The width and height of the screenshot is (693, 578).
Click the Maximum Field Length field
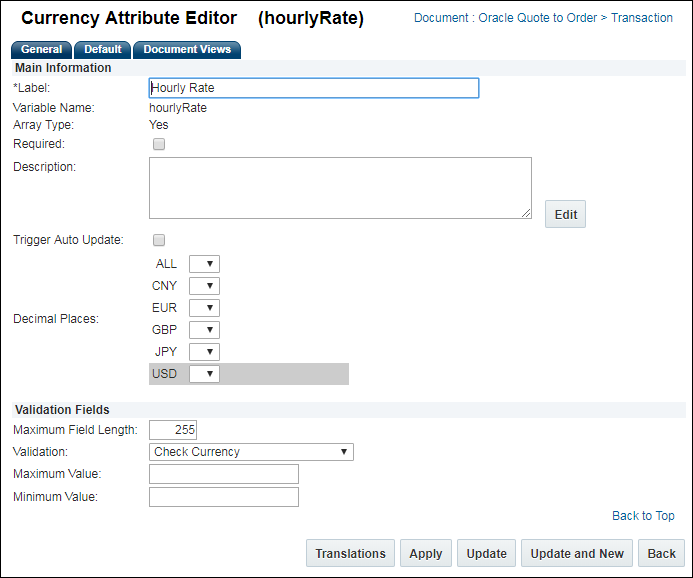pos(173,430)
